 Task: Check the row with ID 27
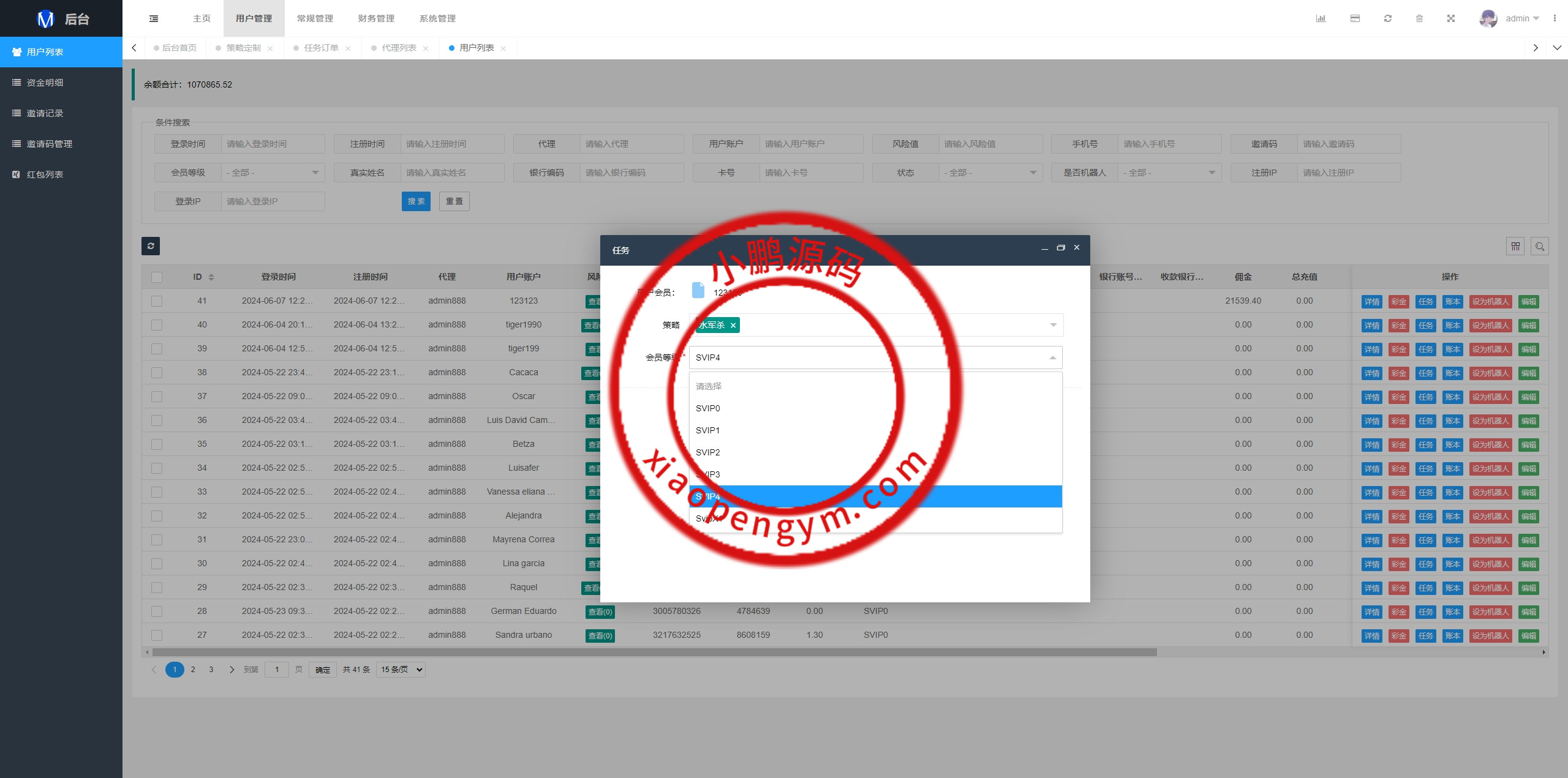[157, 635]
